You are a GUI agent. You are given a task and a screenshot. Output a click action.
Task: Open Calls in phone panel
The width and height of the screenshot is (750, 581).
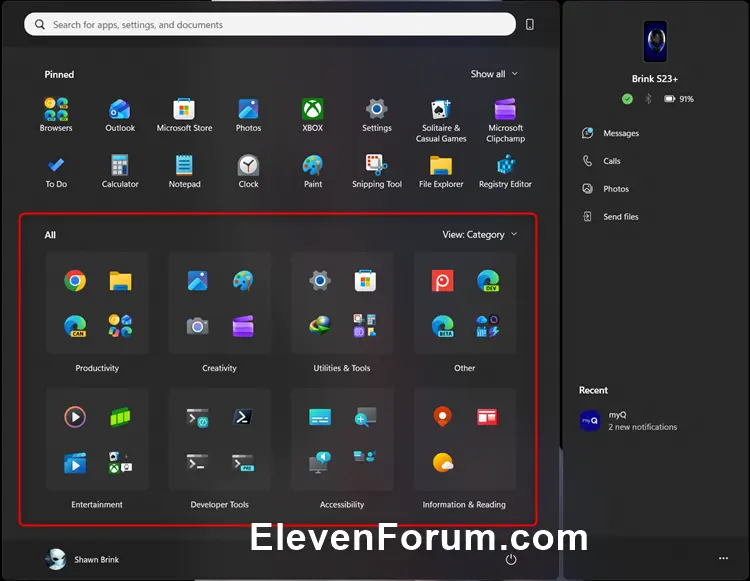point(601,161)
